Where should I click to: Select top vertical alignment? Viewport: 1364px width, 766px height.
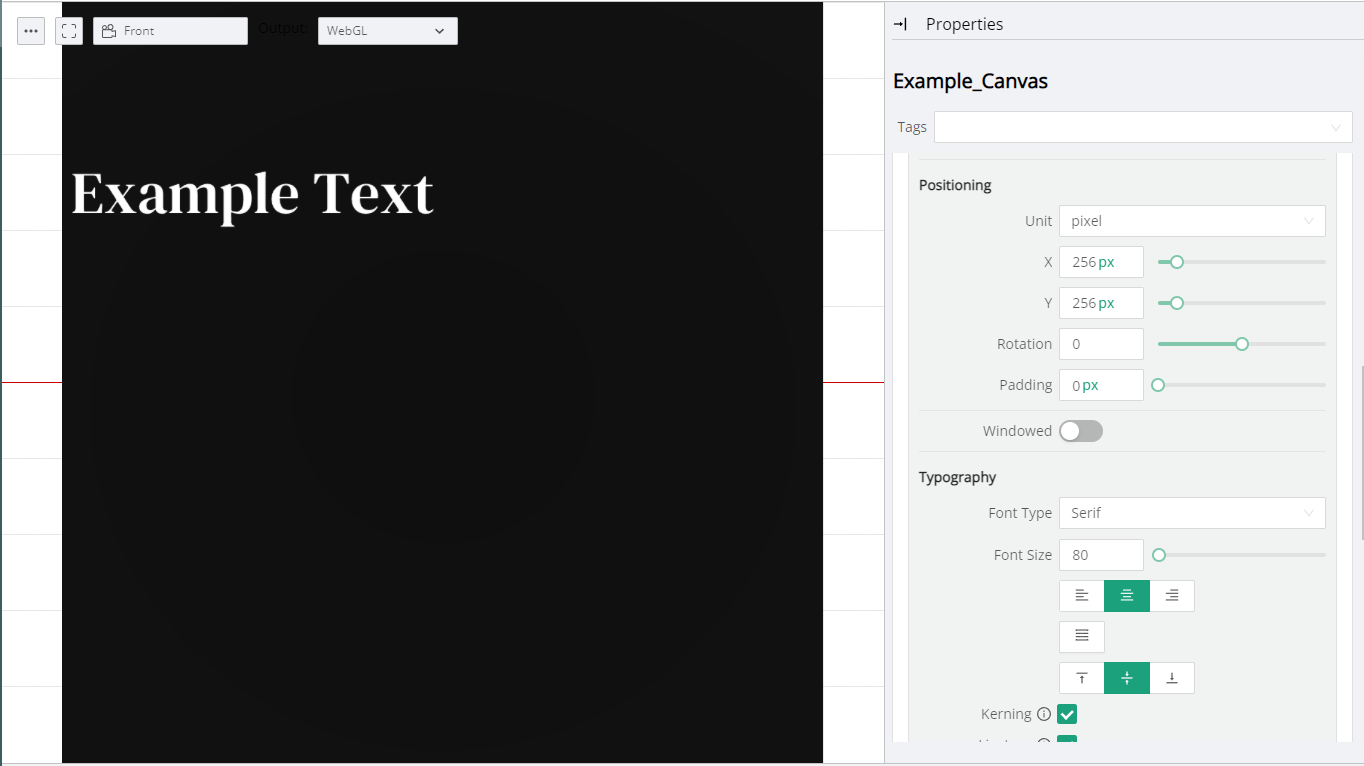[x=1082, y=678]
